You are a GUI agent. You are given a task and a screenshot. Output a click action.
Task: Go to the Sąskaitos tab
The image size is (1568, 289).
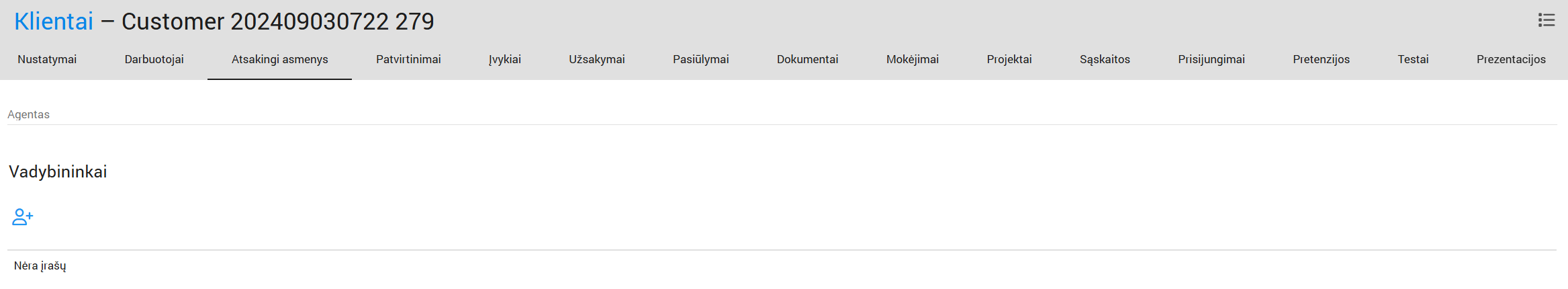(x=1105, y=59)
